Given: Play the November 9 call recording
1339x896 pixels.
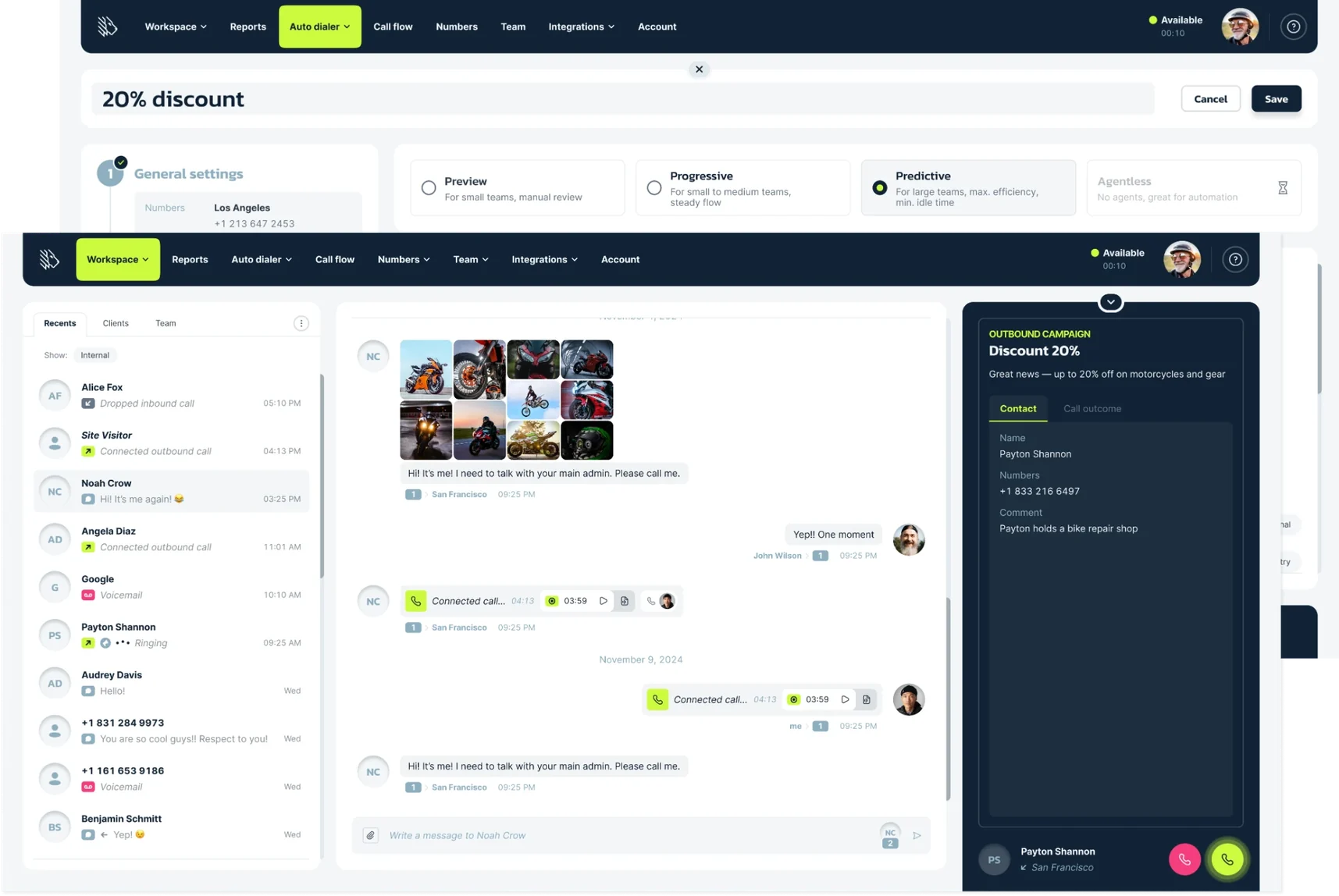Looking at the screenshot, I should [x=845, y=699].
